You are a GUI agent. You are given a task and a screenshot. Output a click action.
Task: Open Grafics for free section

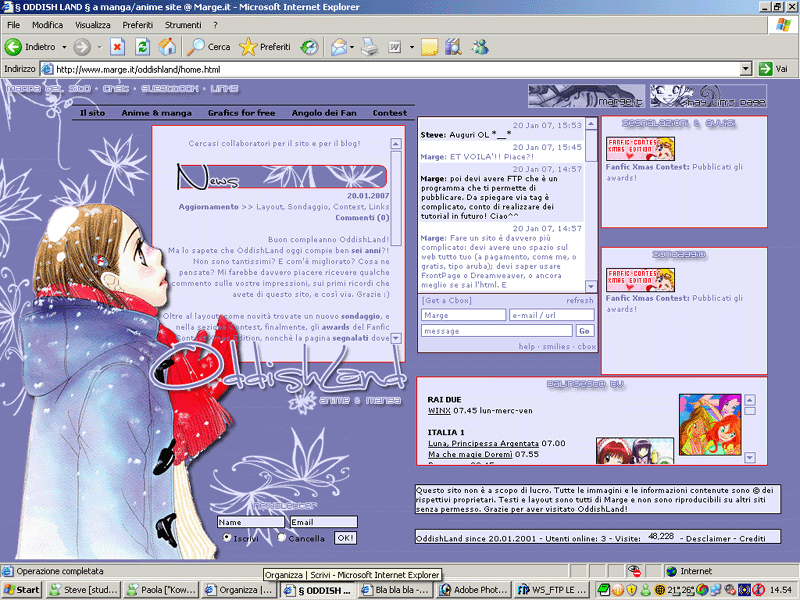click(x=241, y=113)
